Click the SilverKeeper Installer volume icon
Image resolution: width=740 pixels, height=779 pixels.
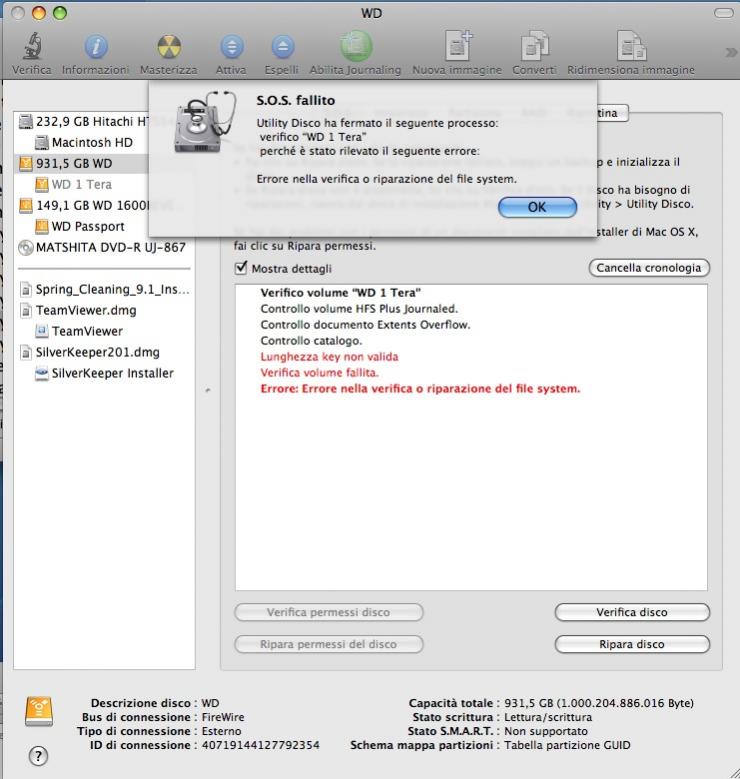click(x=42, y=373)
